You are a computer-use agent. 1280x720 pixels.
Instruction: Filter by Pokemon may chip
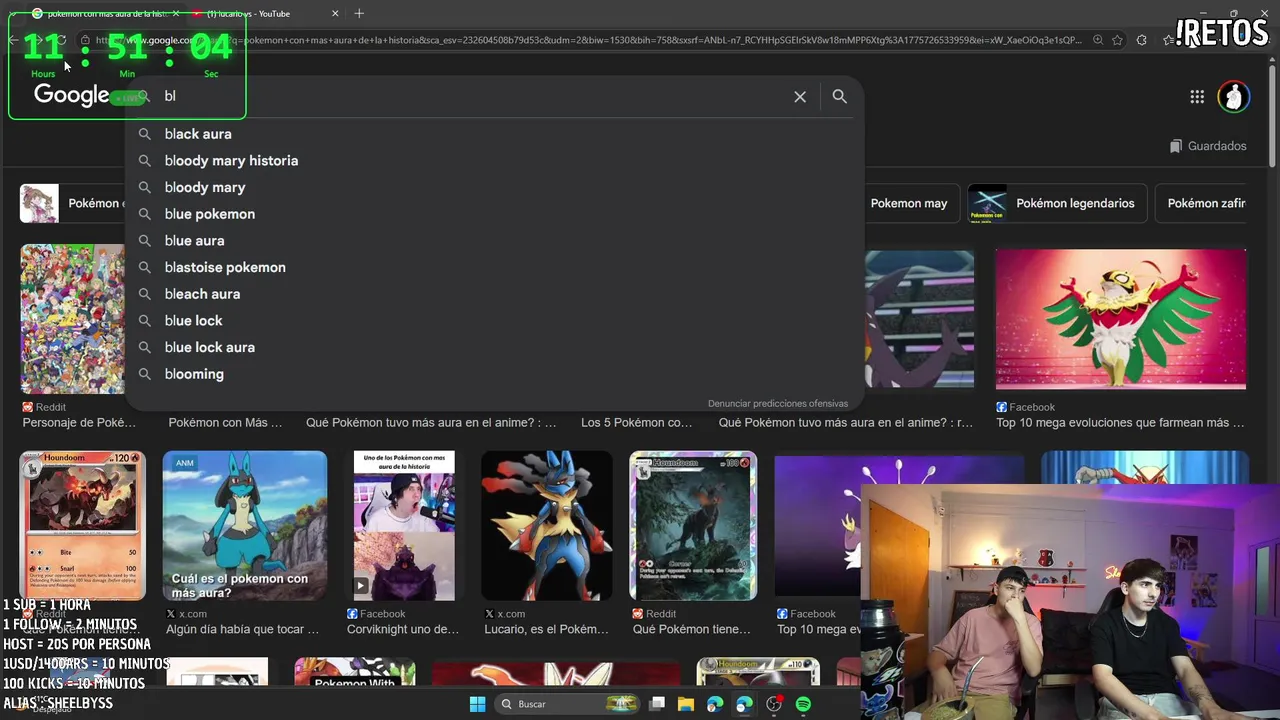(x=908, y=203)
